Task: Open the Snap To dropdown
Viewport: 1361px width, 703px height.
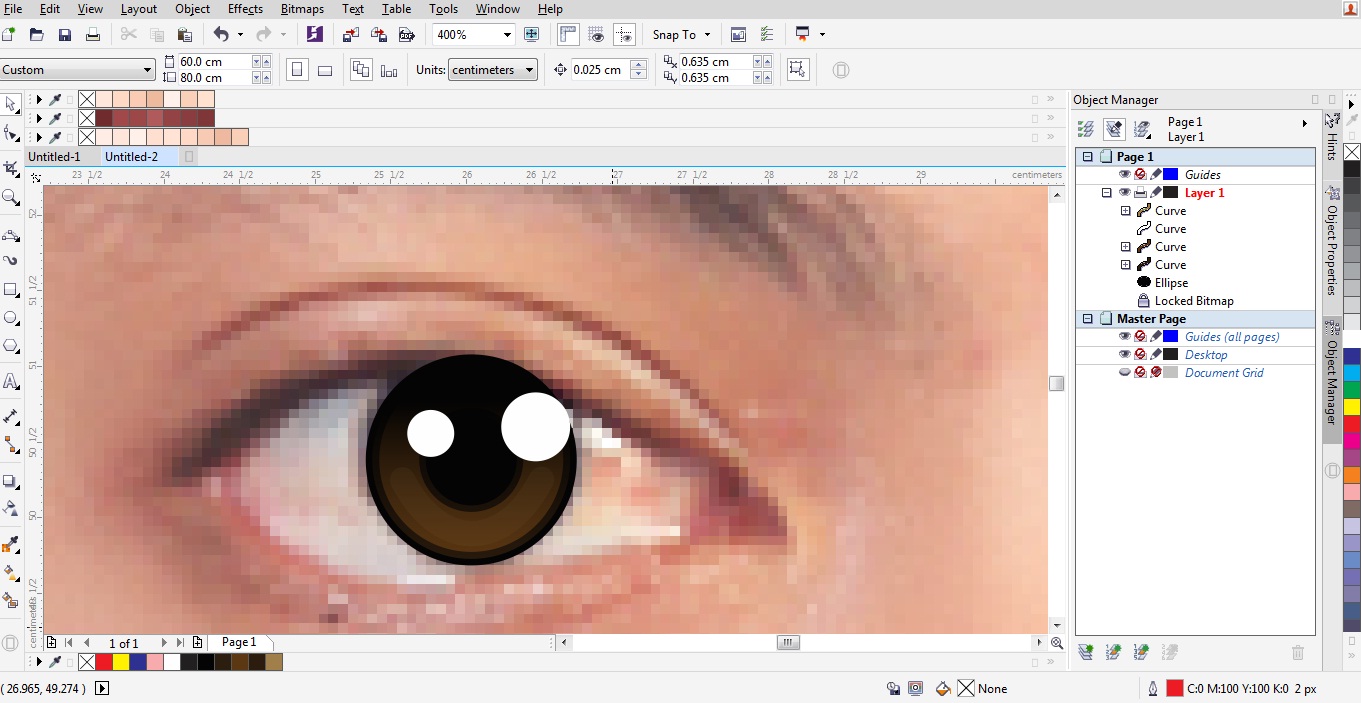Action: (681, 34)
